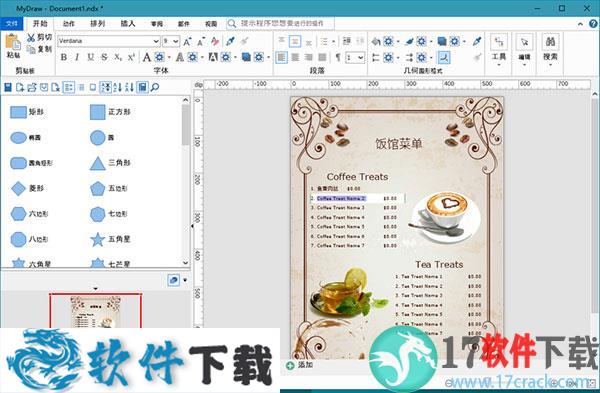Click the format painter eyedropper in font group
The height and width of the screenshot is (393, 600).
coord(230,41)
